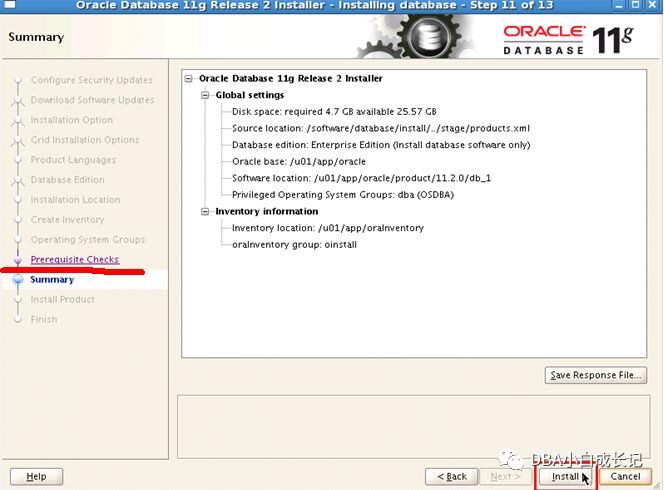664x490 pixels.
Task: Go back with the Back button
Action: 452,476
